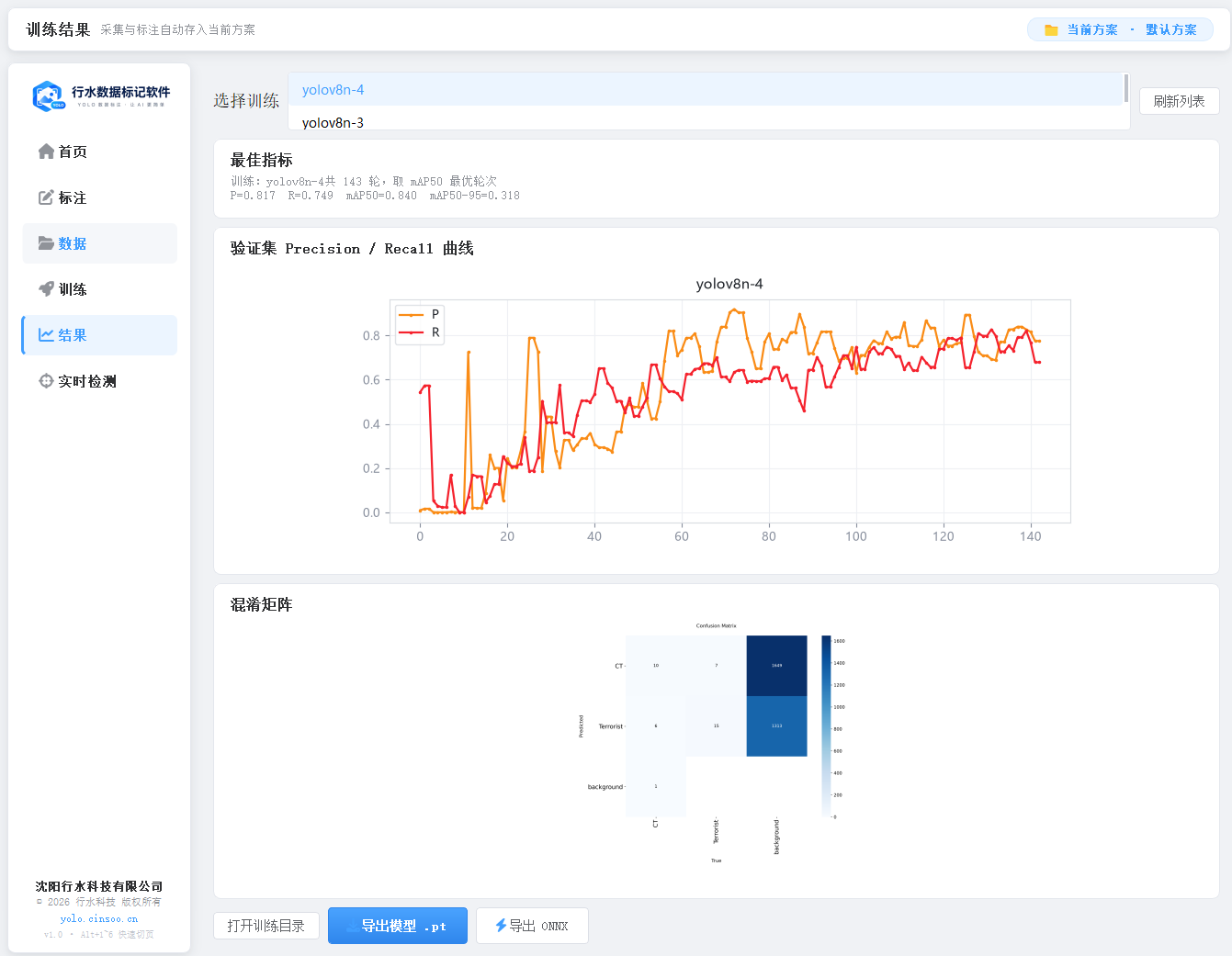Select yolov8n-3 in the training list

pos(706,120)
